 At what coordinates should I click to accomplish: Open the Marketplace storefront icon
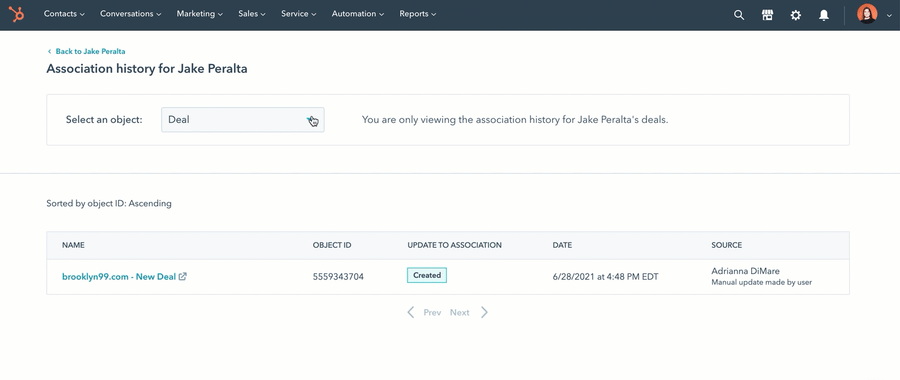click(767, 15)
